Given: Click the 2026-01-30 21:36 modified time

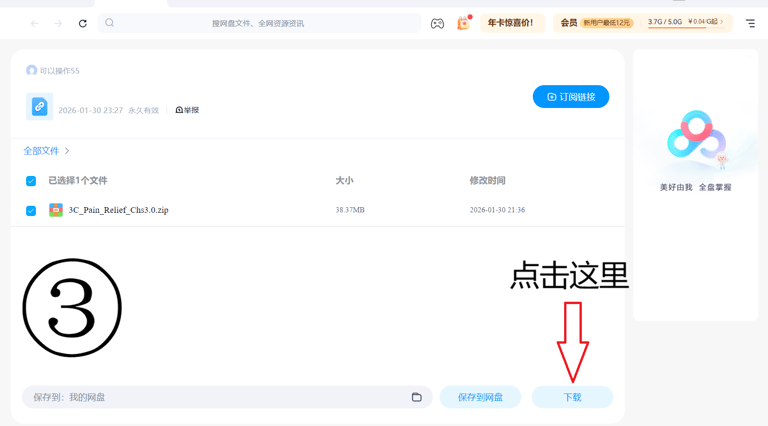Looking at the screenshot, I should point(497,210).
